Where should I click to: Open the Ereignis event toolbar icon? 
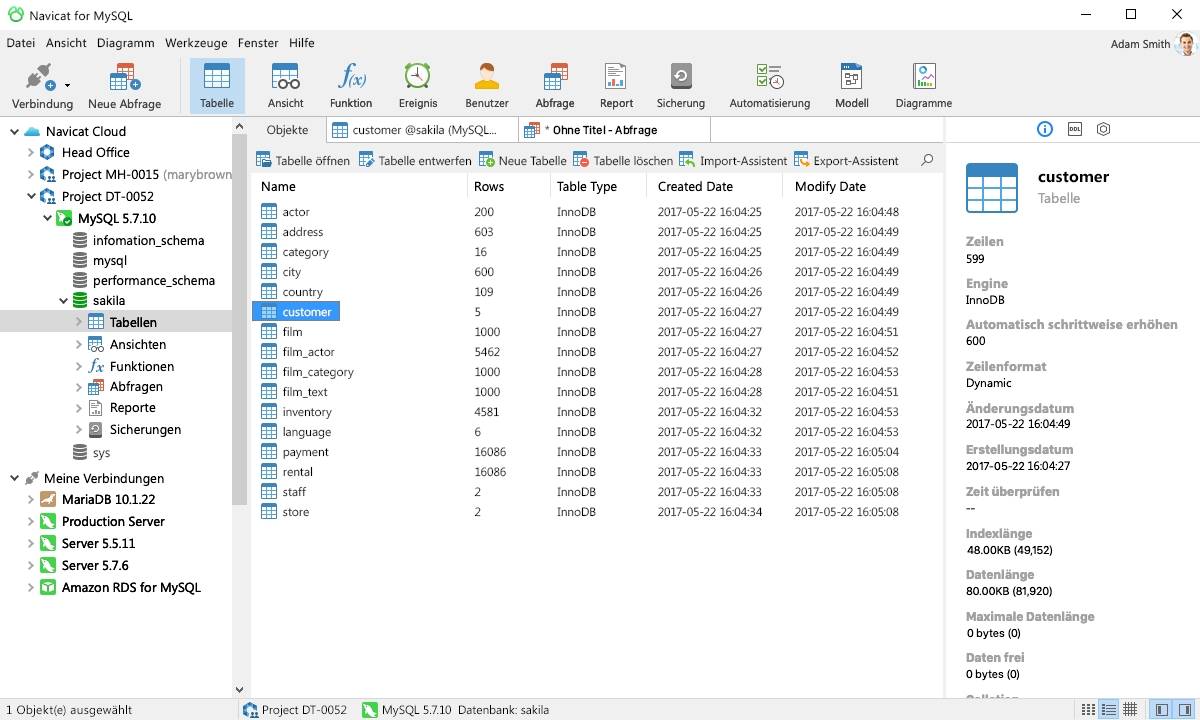(417, 86)
